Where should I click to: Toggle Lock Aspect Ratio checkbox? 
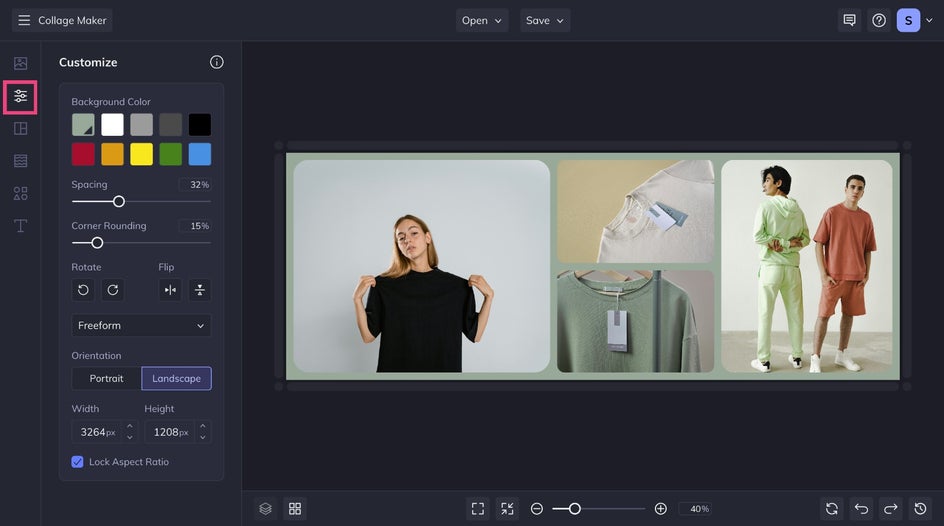[77, 462]
